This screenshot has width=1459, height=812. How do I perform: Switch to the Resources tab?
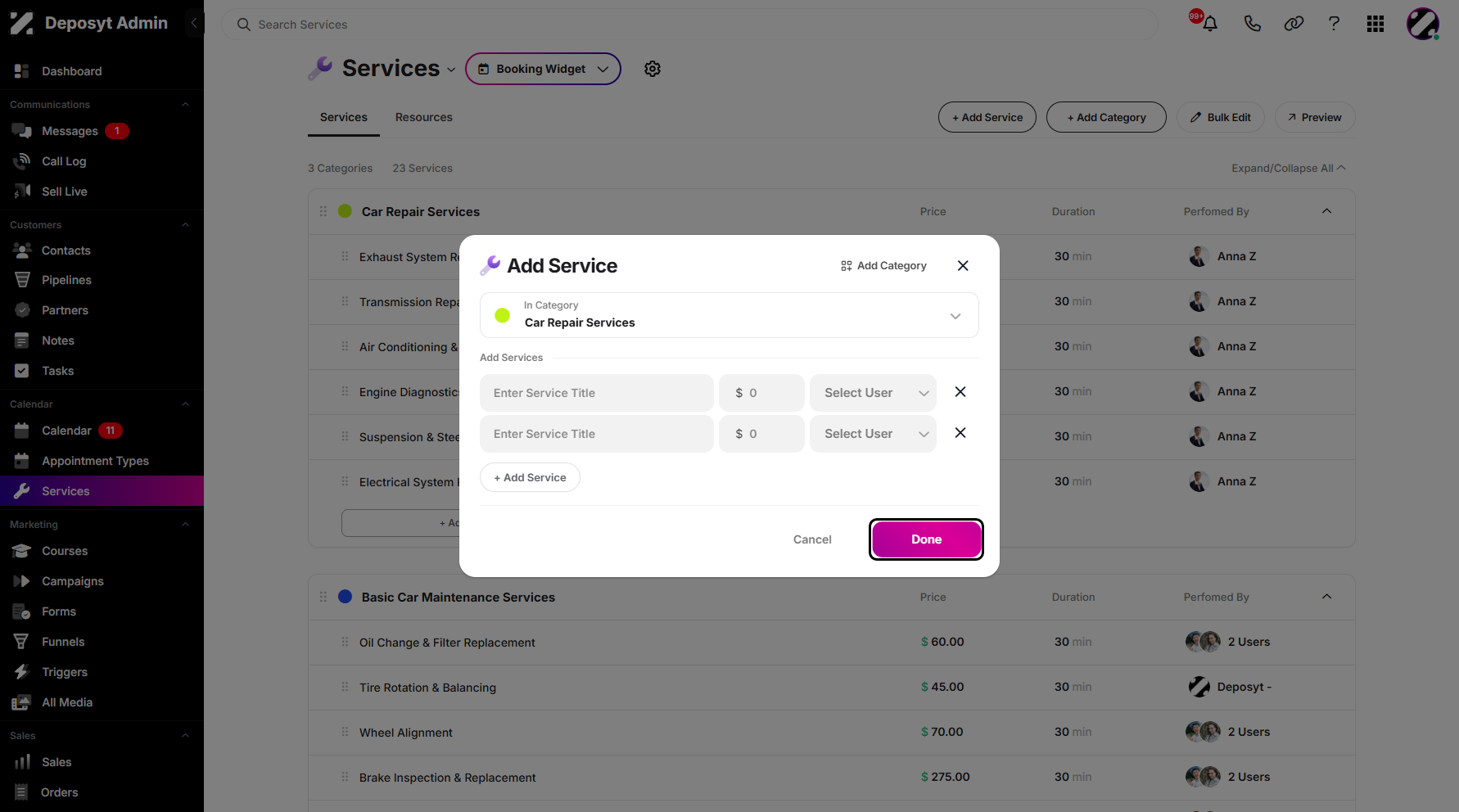coord(423,117)
